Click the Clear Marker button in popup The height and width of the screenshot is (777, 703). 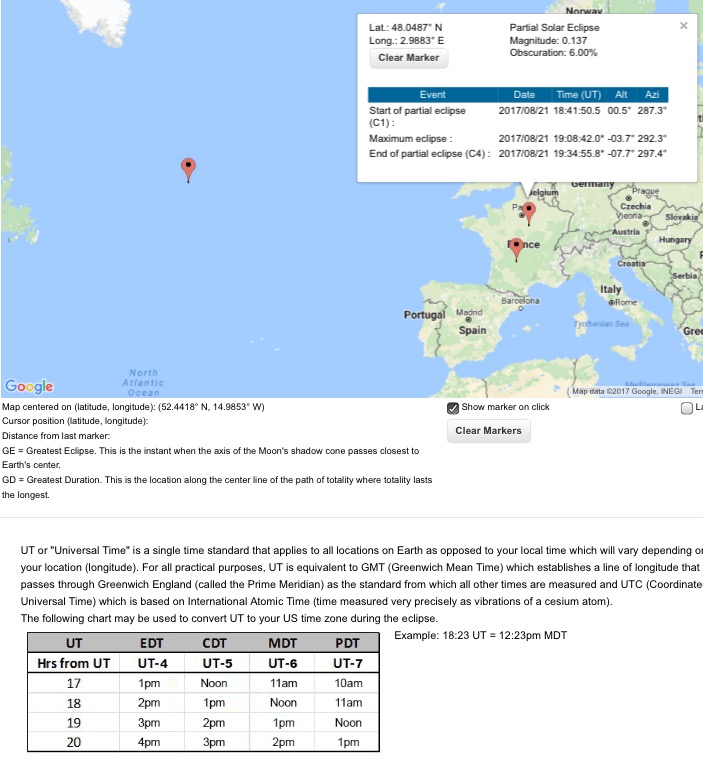409,58
